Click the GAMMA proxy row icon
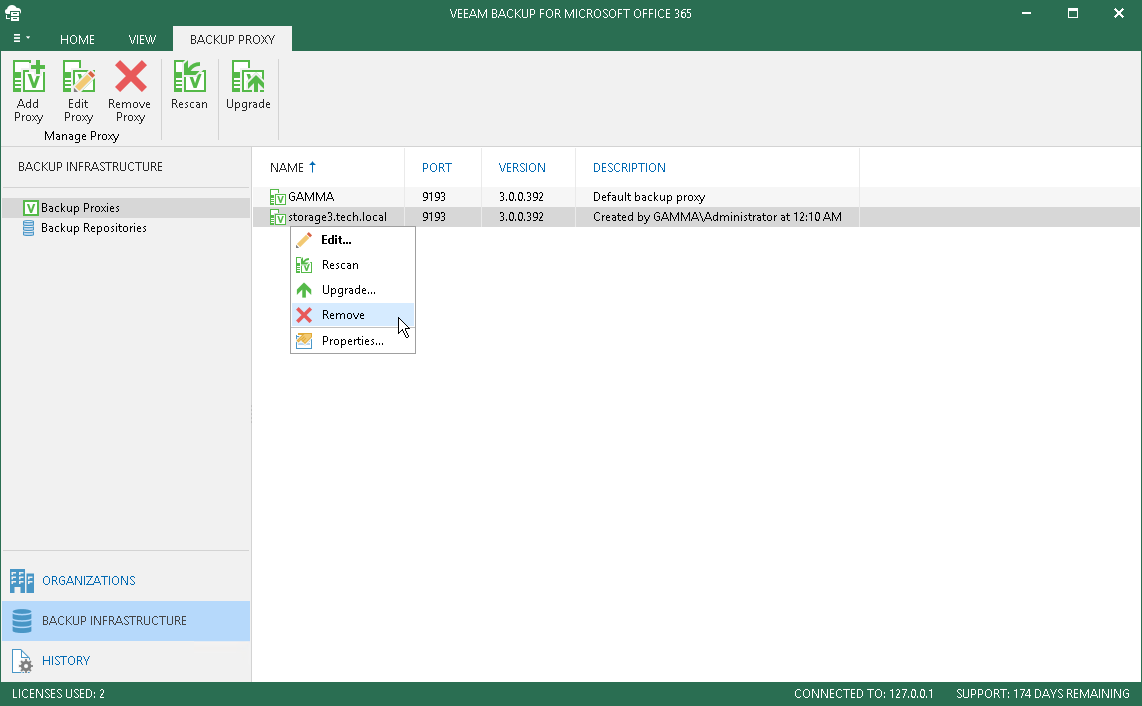 pyautogui.click(x=277, y=197)
